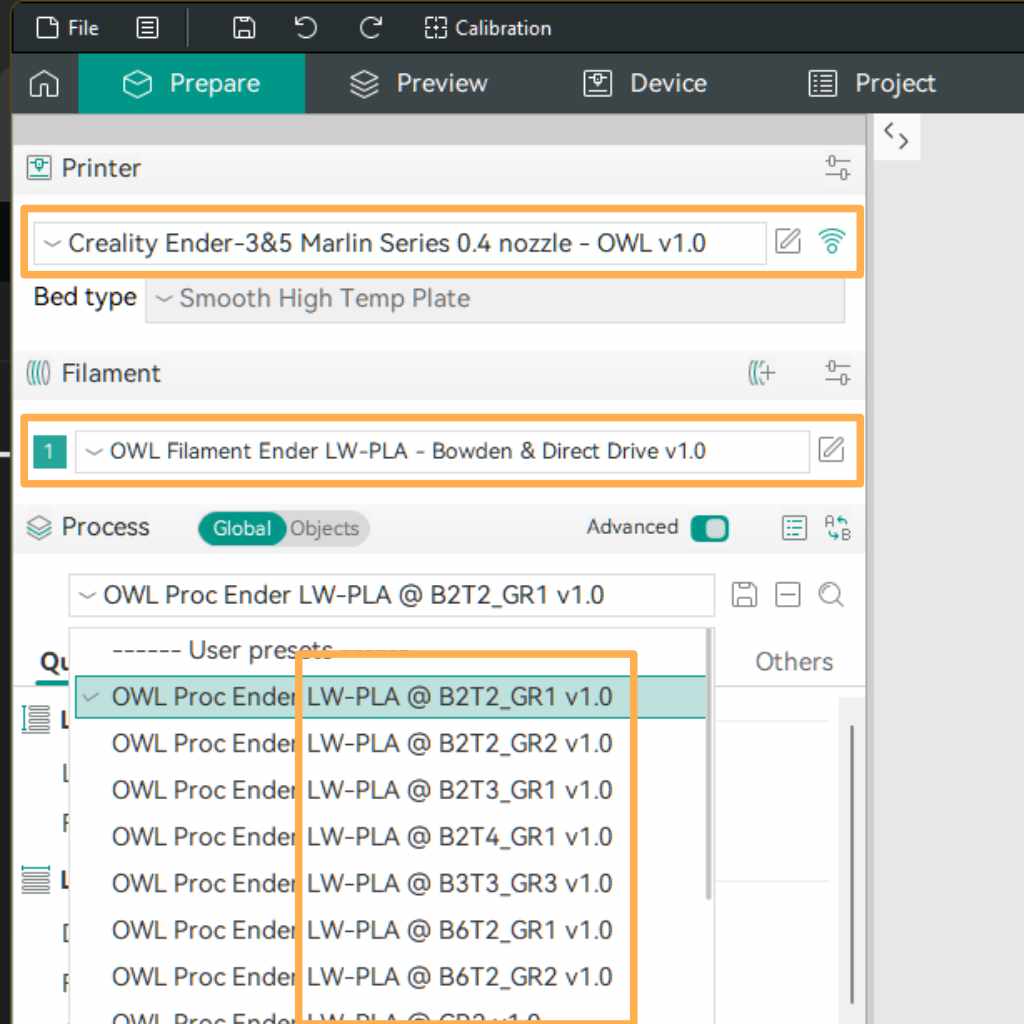Edit the filament preset with pencil icon

[x=831, y=450]
